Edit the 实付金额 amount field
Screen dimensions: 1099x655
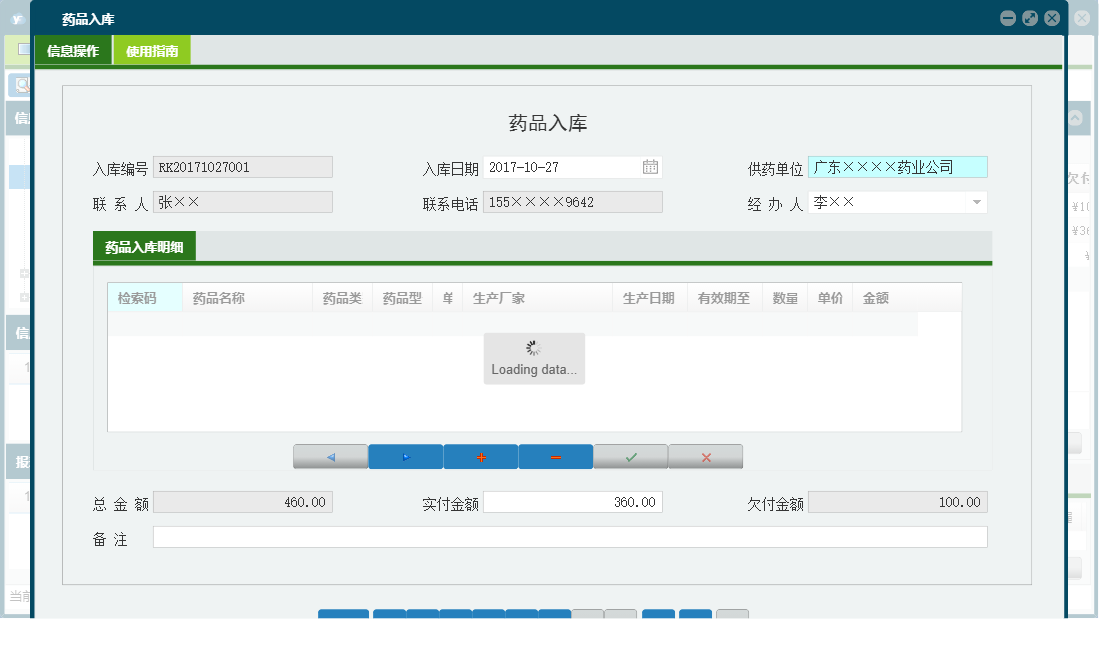[x=572, y=501]
